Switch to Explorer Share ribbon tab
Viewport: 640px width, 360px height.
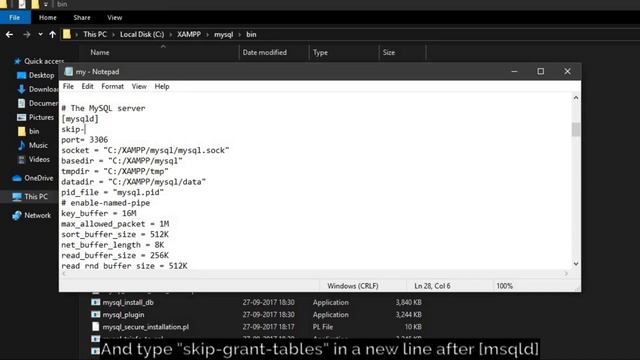[82, 18]
